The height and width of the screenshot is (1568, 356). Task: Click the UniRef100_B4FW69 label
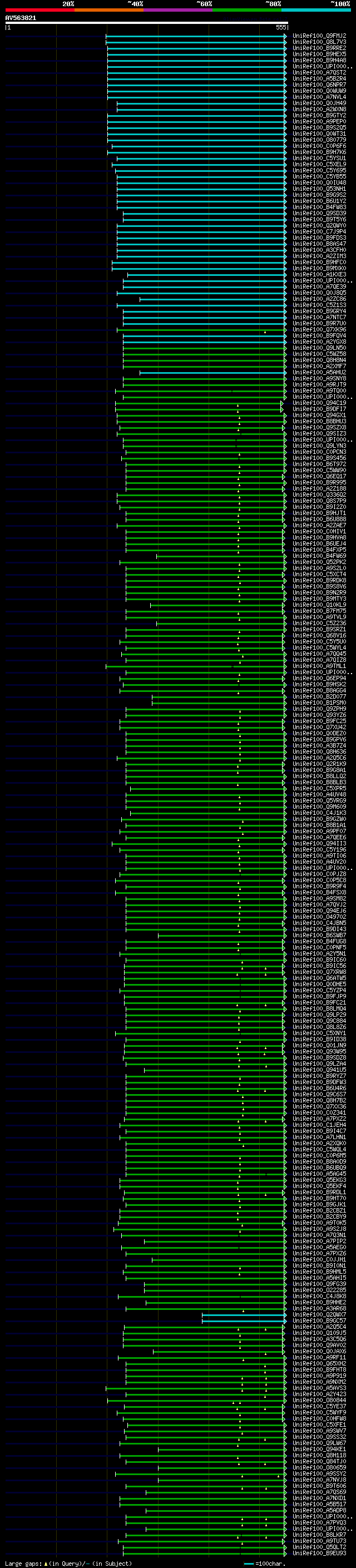tap(319, 556)
